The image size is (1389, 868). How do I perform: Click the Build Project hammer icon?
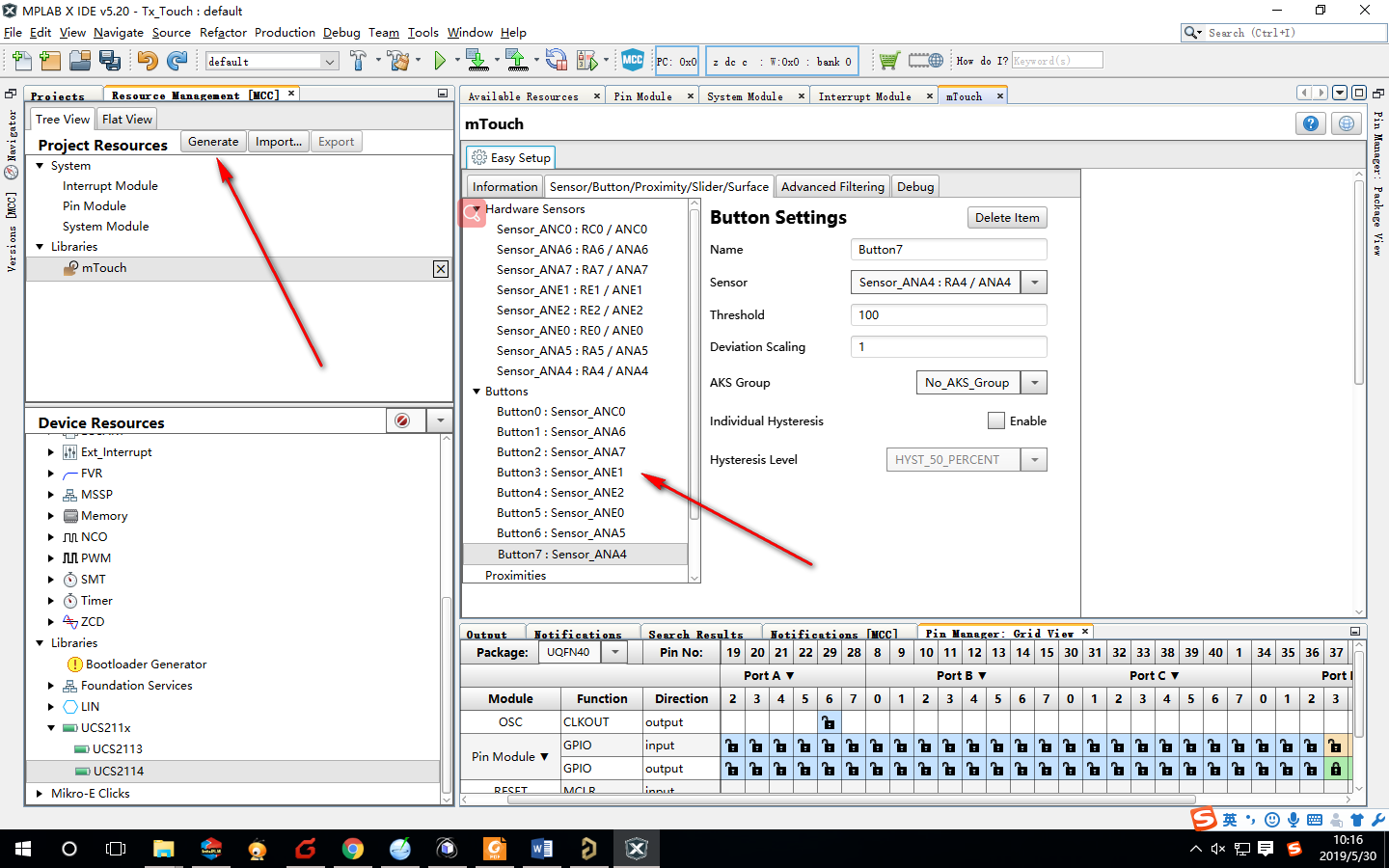pos(358,61)
